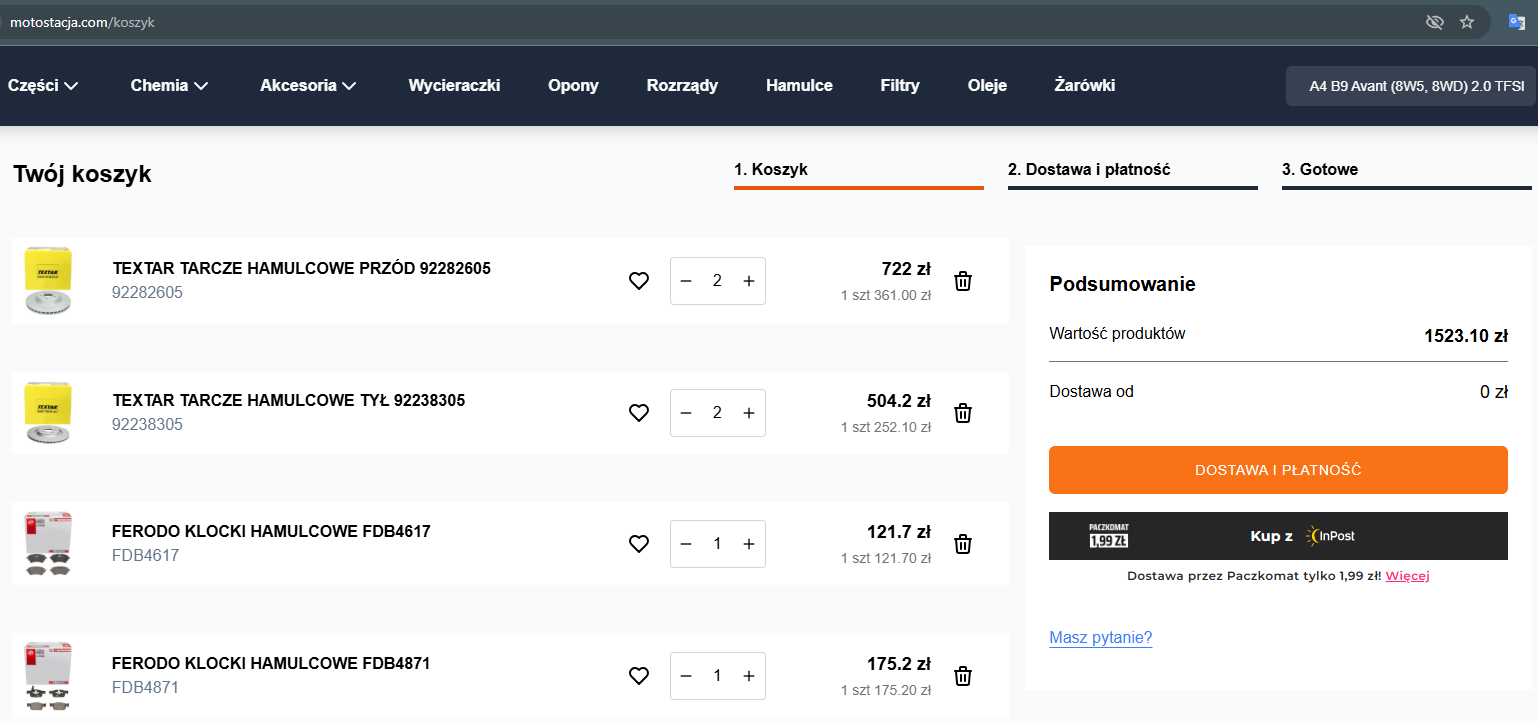Open the Akcesoria dropdown menu
This screenshot has width=1538, height=721.
coord(308,86)
